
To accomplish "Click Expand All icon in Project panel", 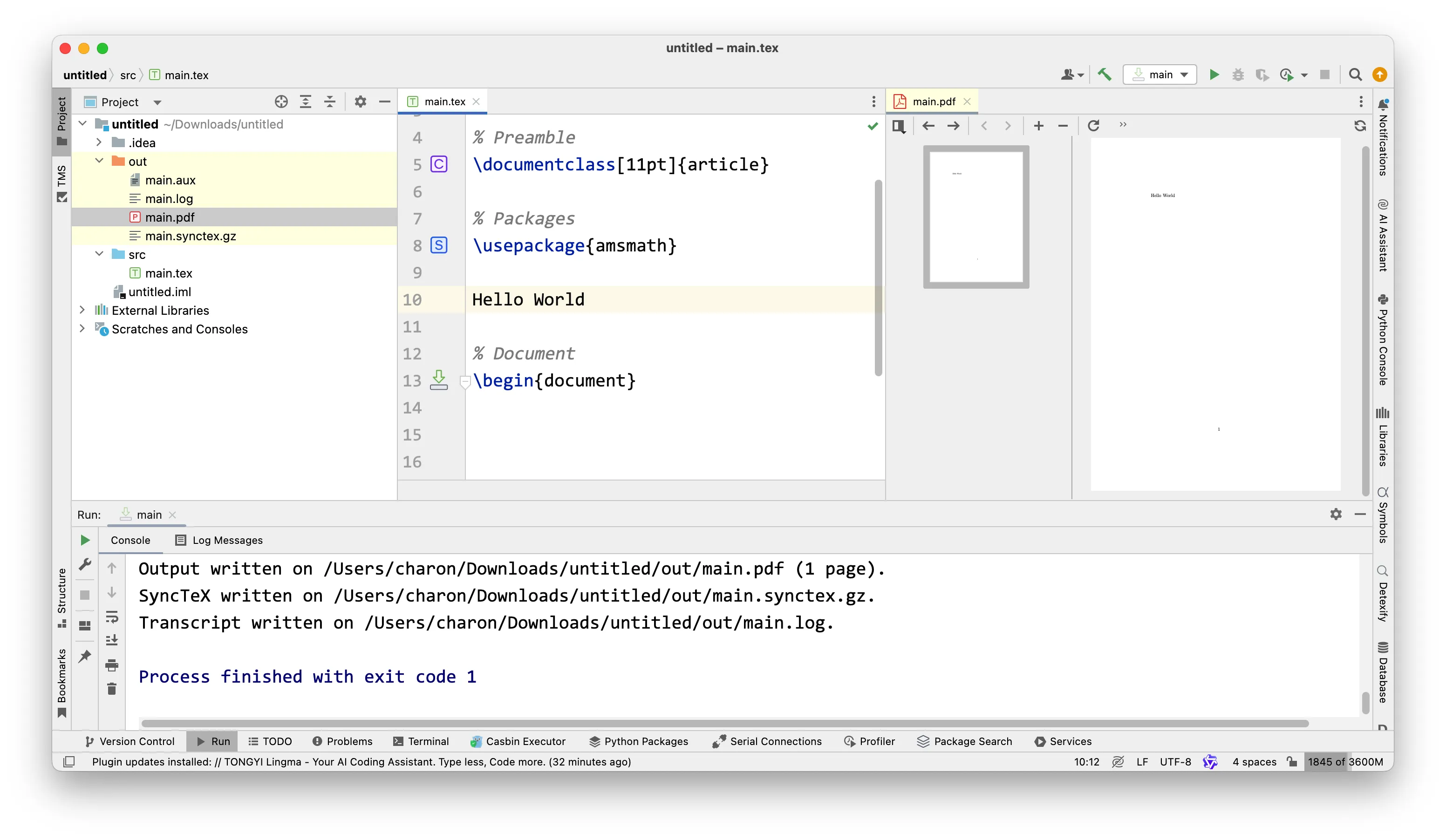I will coord(306,102).
